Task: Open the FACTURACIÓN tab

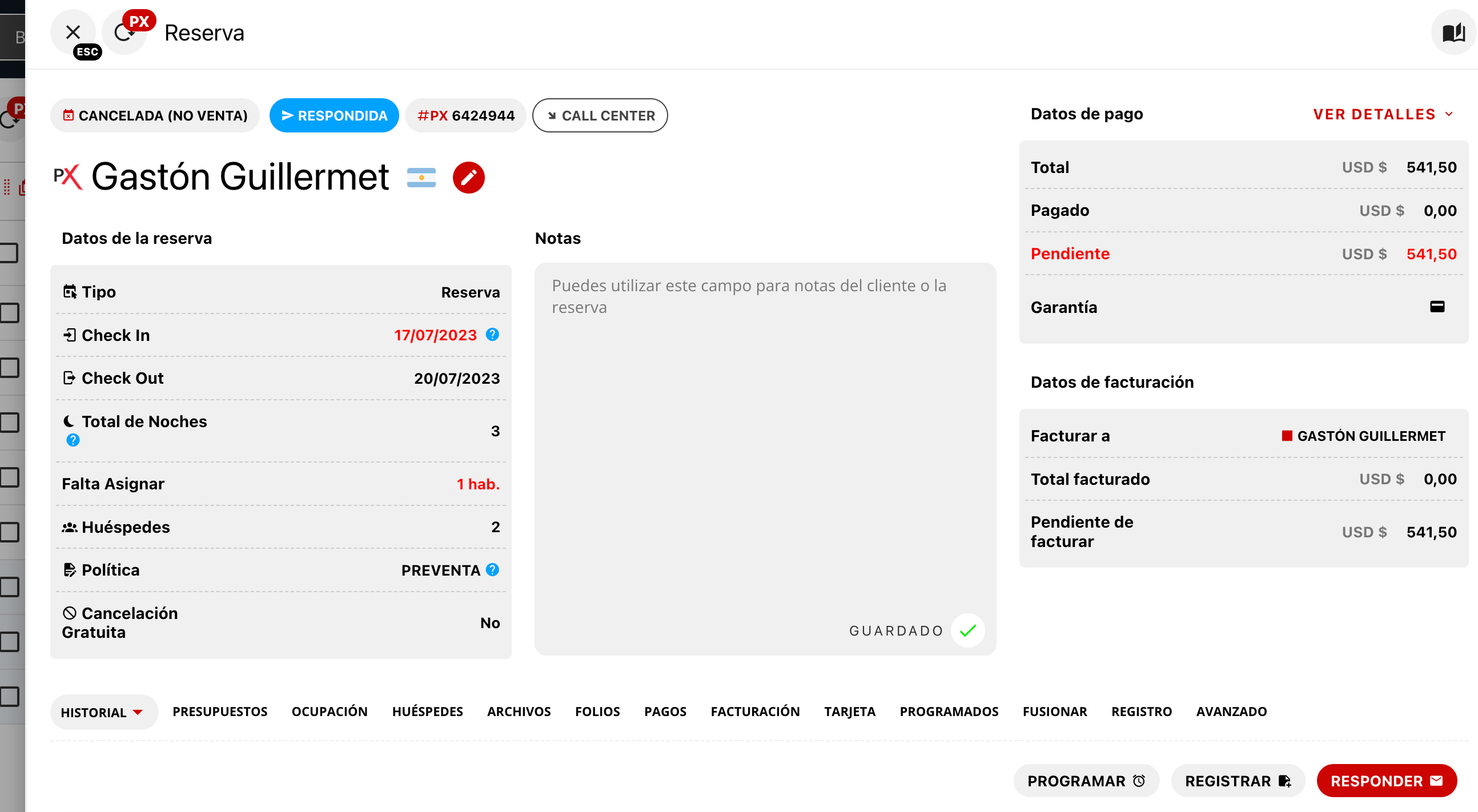Action: pos(754,711)
